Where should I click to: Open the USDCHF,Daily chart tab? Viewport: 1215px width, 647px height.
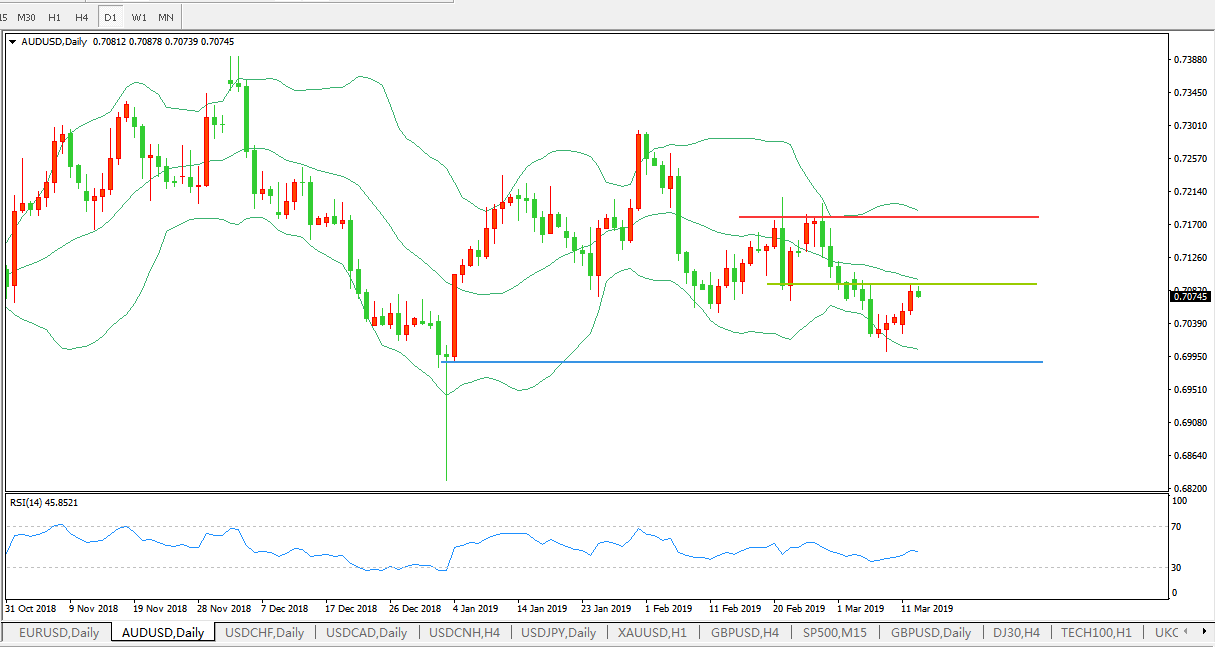265,632
